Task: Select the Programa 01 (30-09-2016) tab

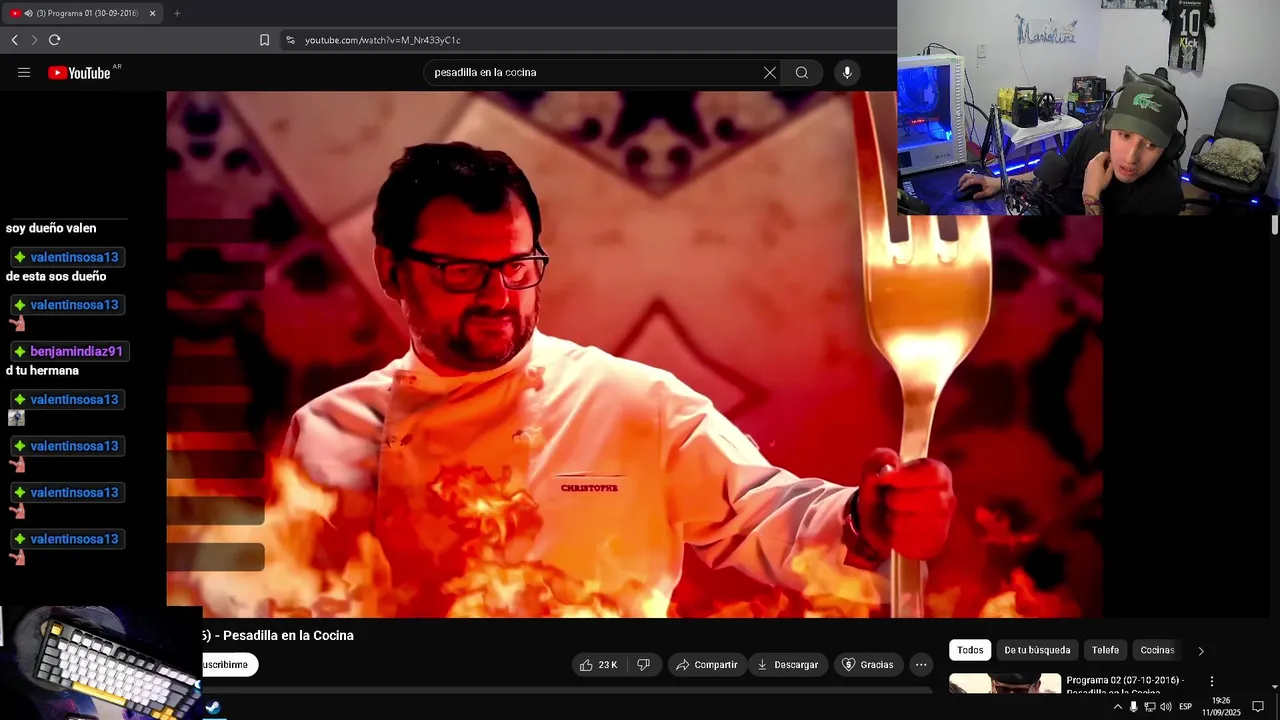Action: tap(83, 13)
